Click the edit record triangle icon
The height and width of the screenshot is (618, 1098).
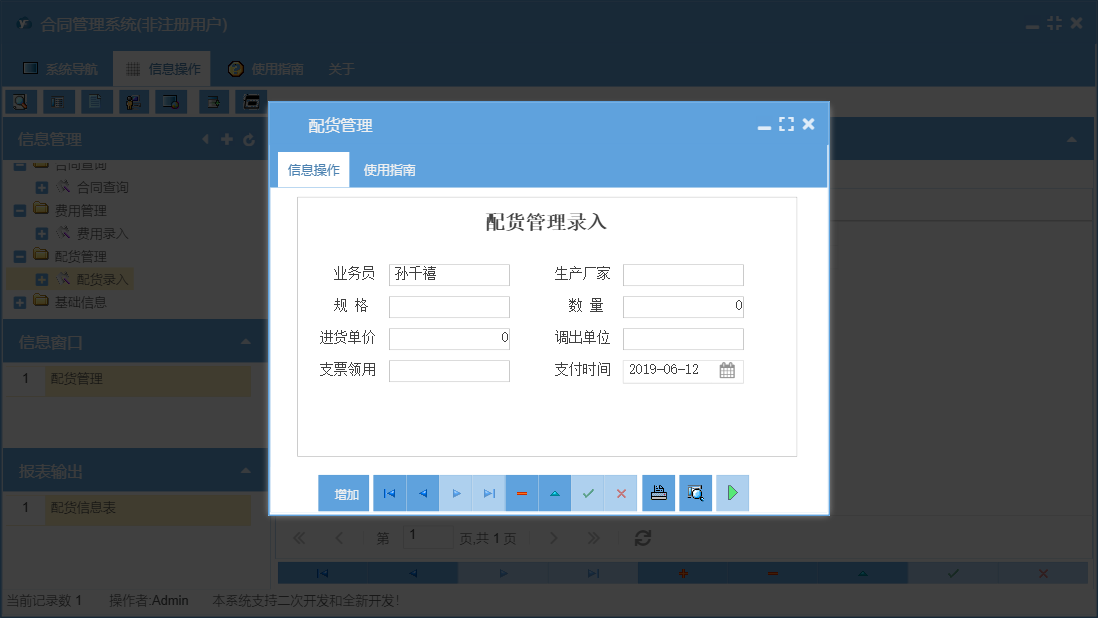pyautogui.click(x=554, y=493)
